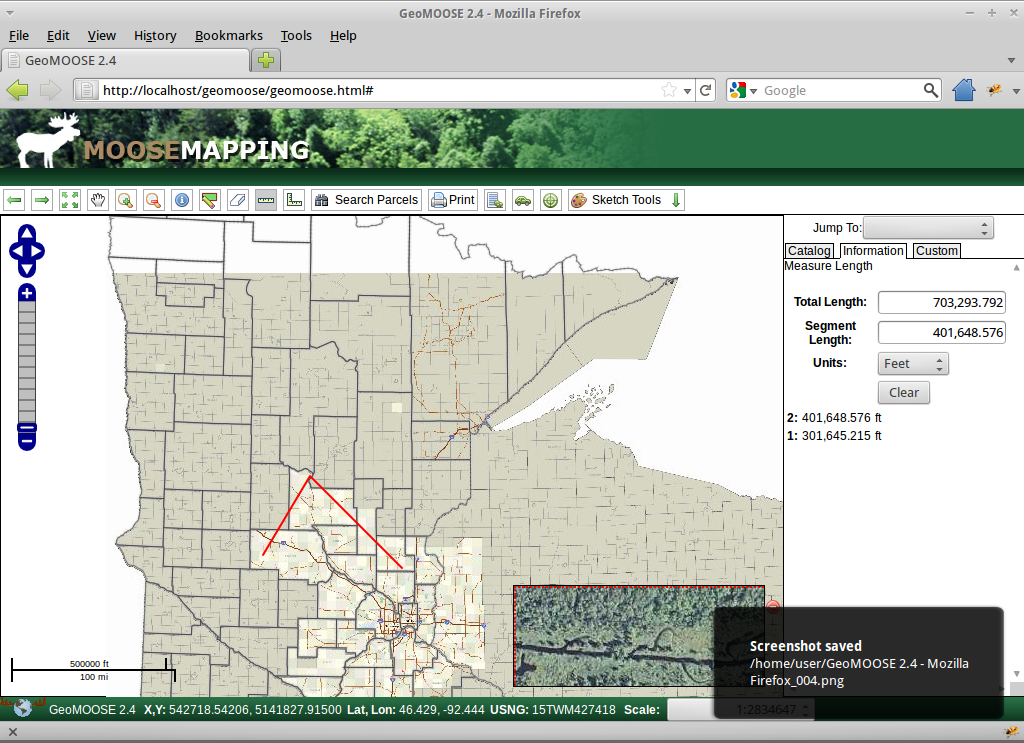Switch to the Information tab
Screen dimensions: 1024x743
click(873, 251)
